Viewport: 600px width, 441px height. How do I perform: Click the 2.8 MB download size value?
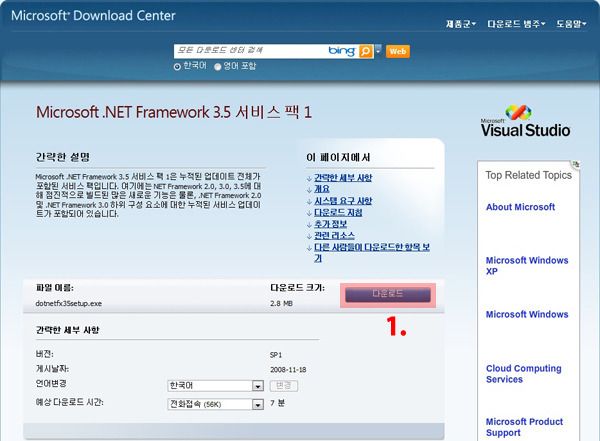point(281,304)
